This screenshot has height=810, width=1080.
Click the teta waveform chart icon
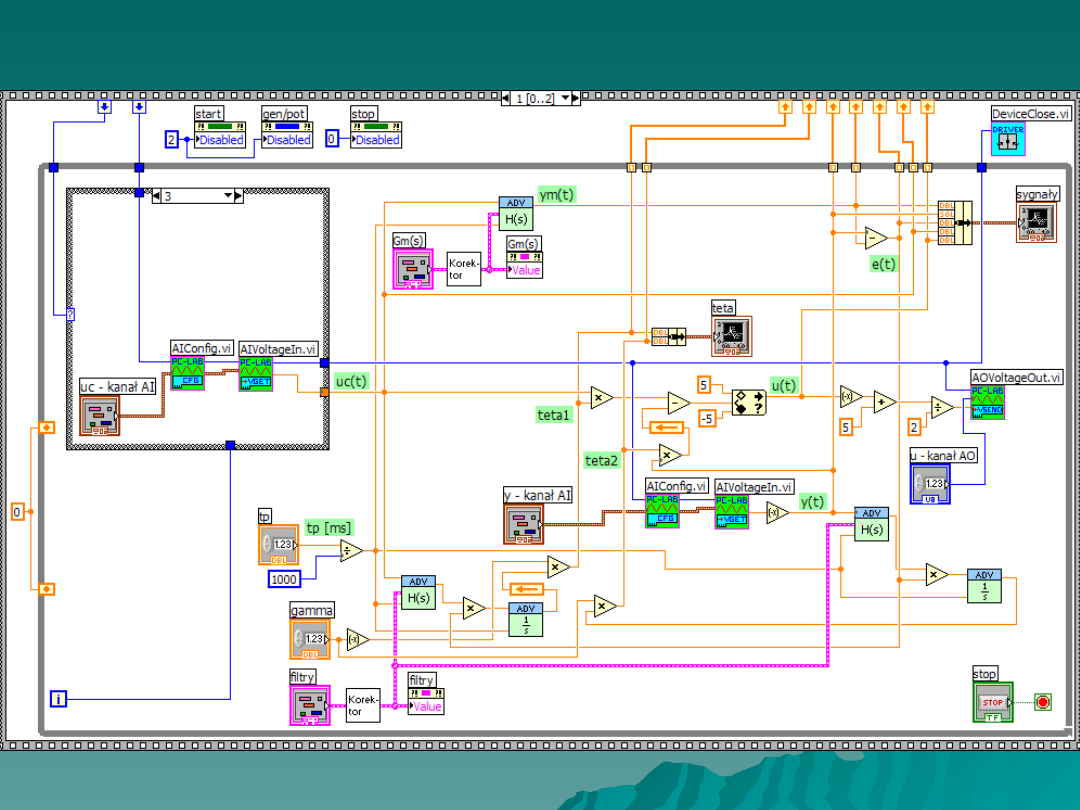(731, 336)
